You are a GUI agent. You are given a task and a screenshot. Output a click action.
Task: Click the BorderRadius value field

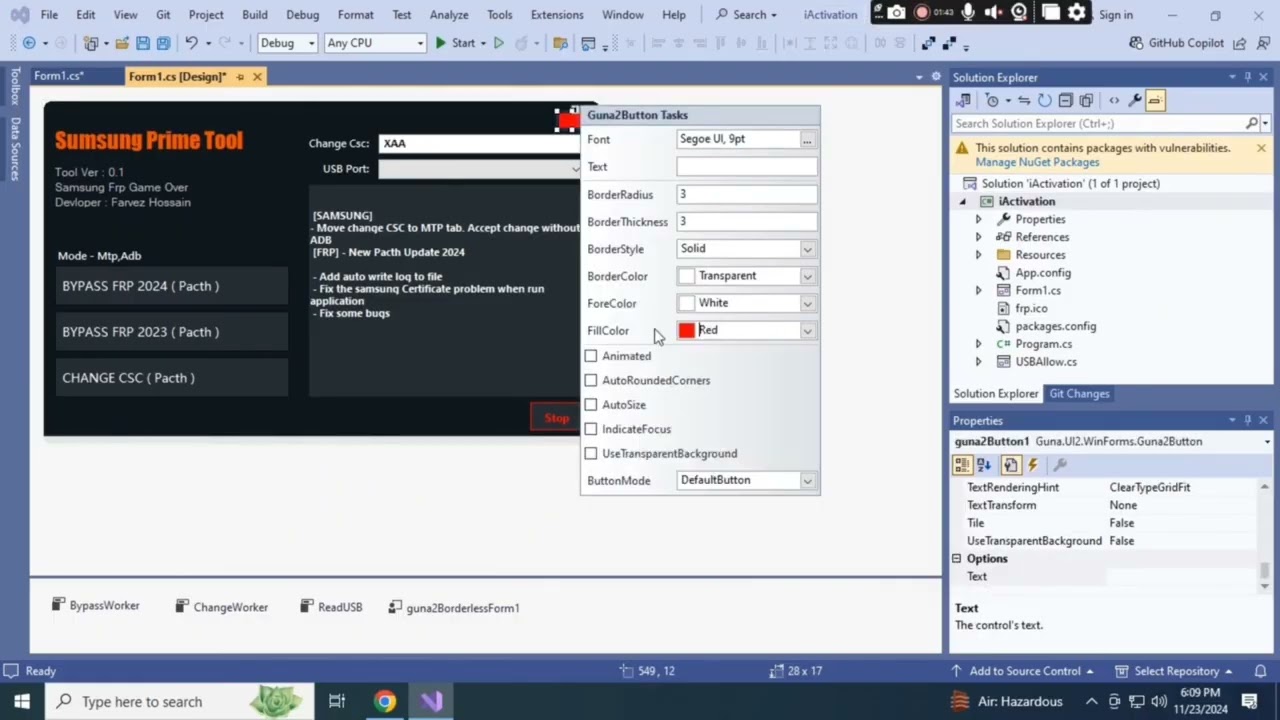point(746,195)
